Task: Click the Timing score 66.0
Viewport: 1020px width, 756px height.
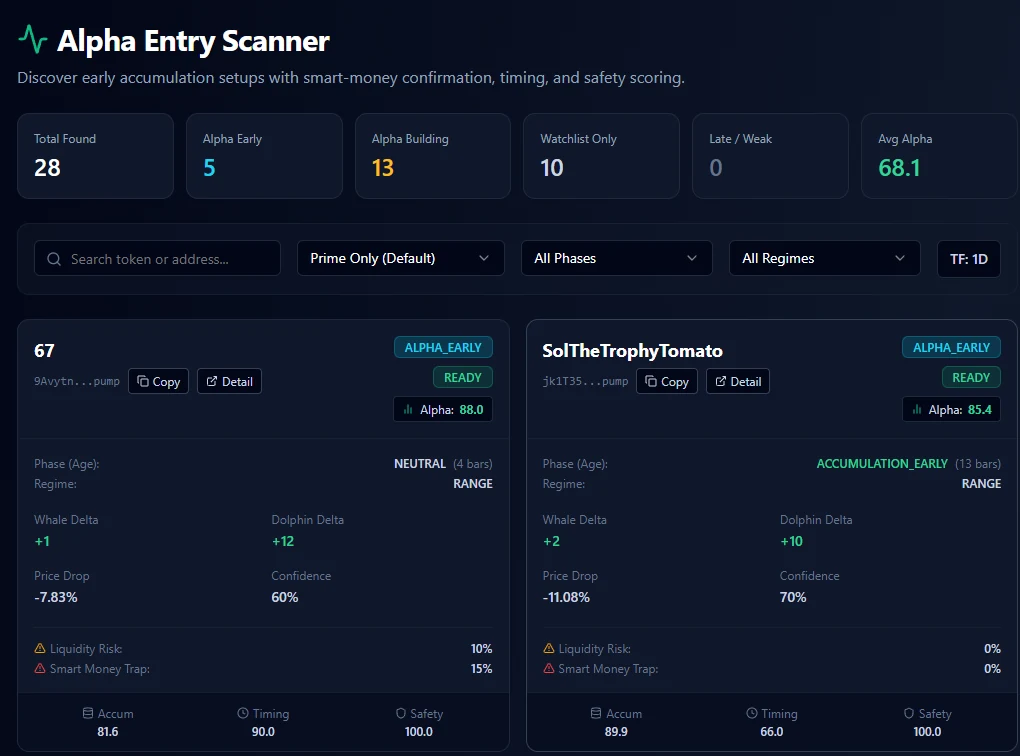Action: pos(772,732)
